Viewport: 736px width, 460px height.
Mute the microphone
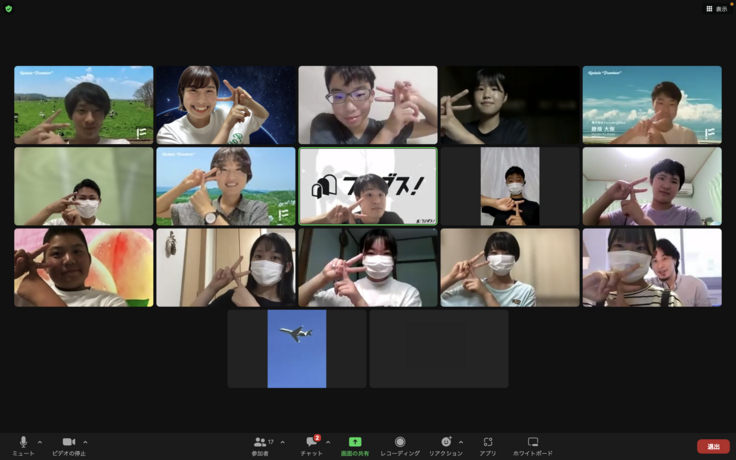click(x=23, y=442)
